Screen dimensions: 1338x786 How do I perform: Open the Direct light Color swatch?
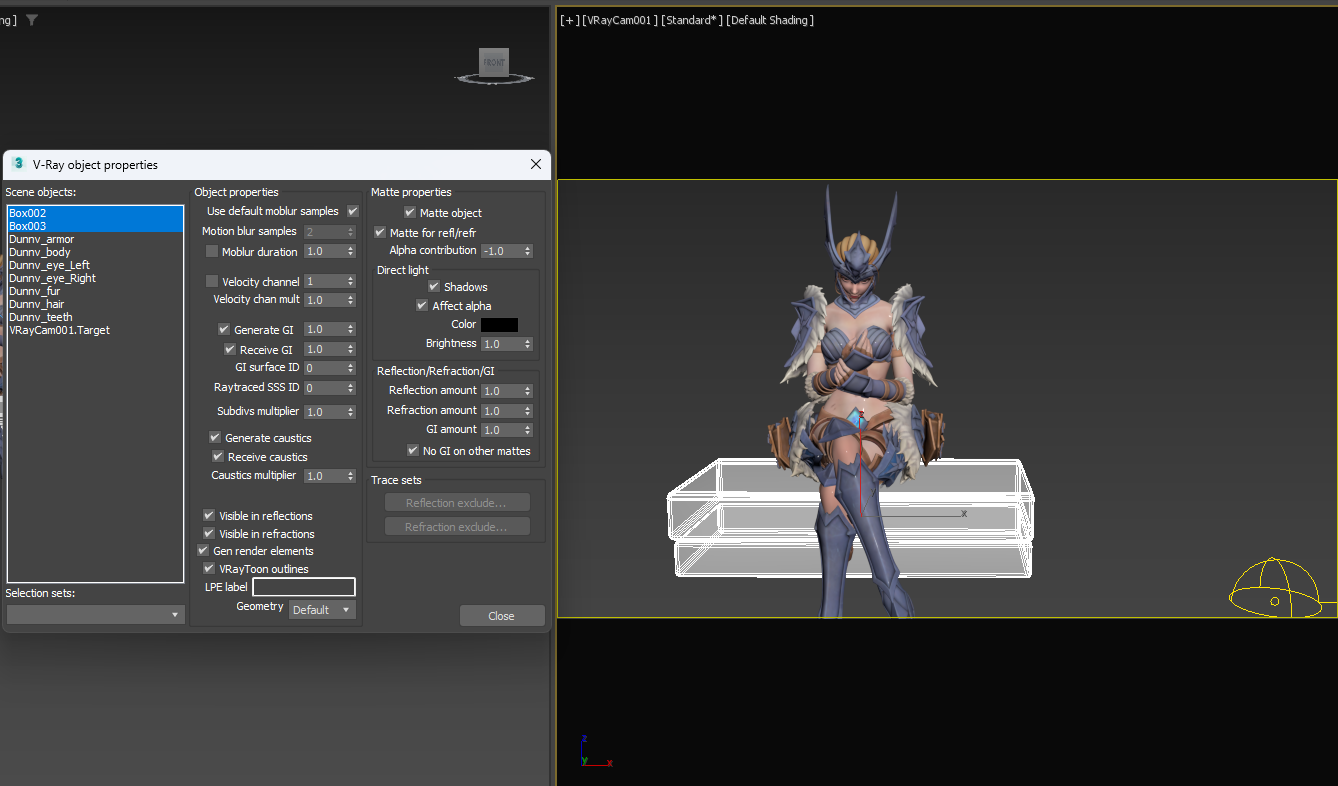(x=499, y=325)
